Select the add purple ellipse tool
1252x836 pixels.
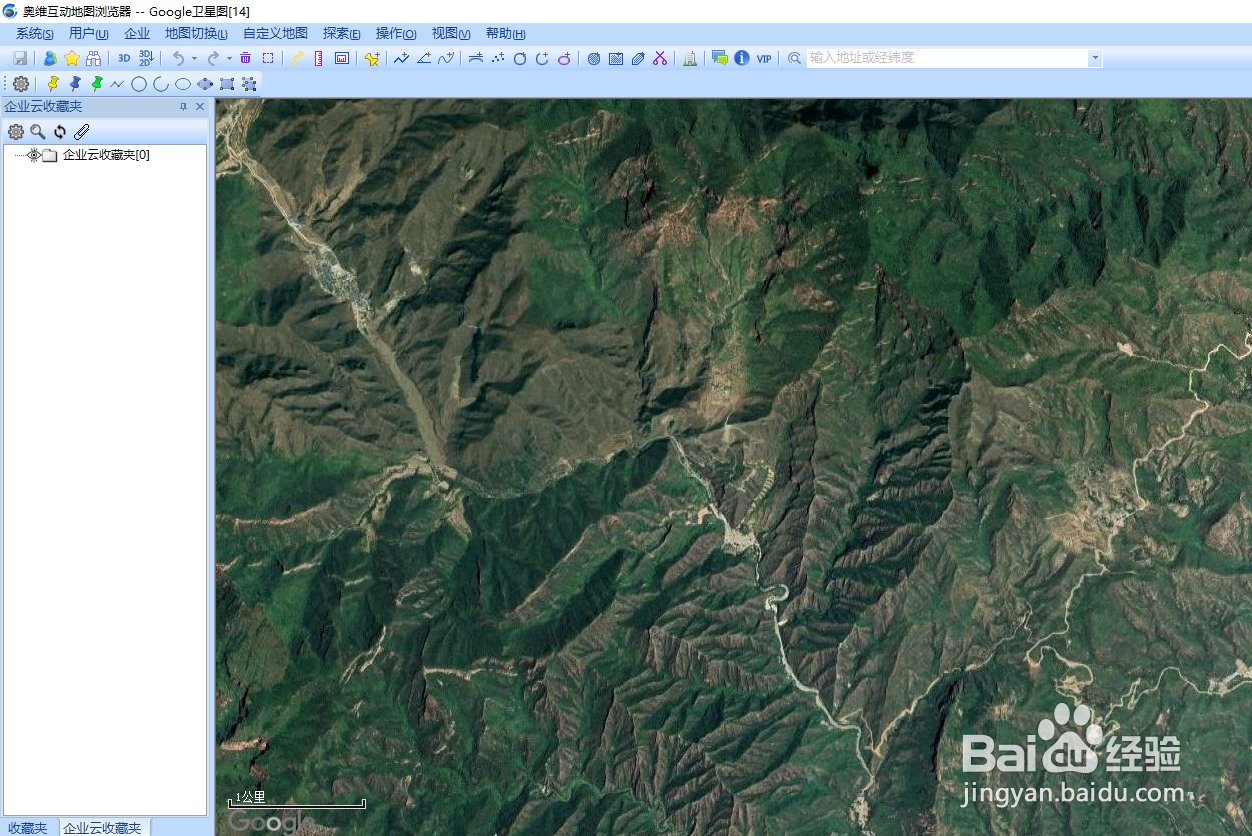coord(564,59)
